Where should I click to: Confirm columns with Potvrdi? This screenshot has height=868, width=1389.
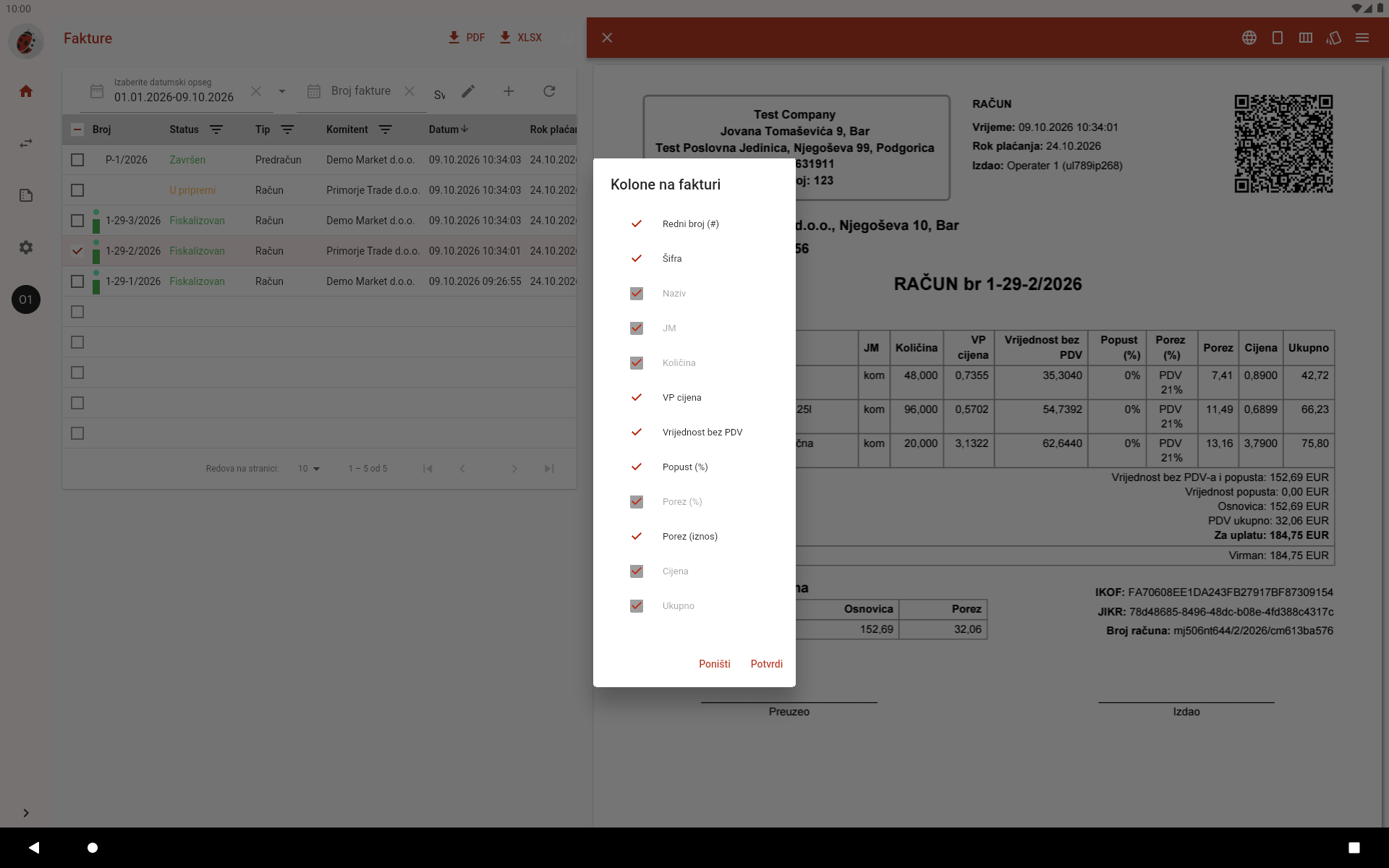click(767, 664)
